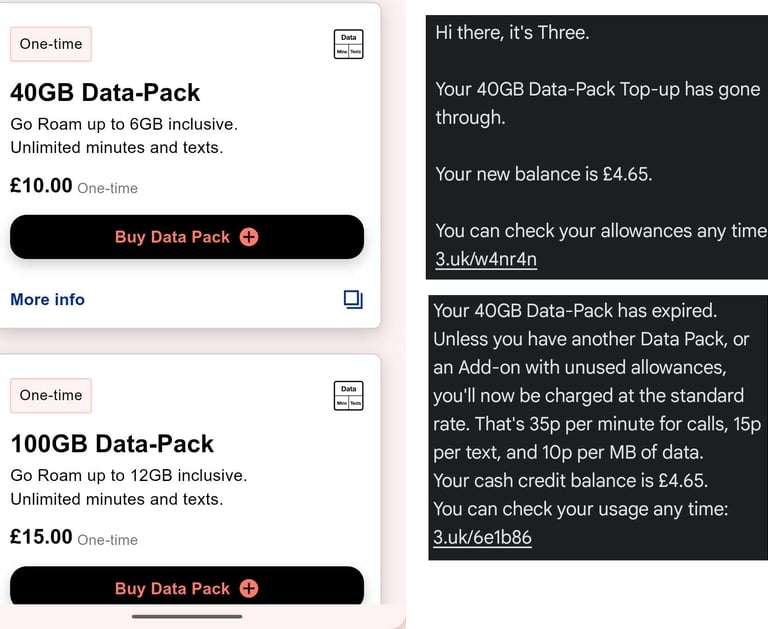Open the 3.uk/w4nr4n allowances link

pos(486,260)
